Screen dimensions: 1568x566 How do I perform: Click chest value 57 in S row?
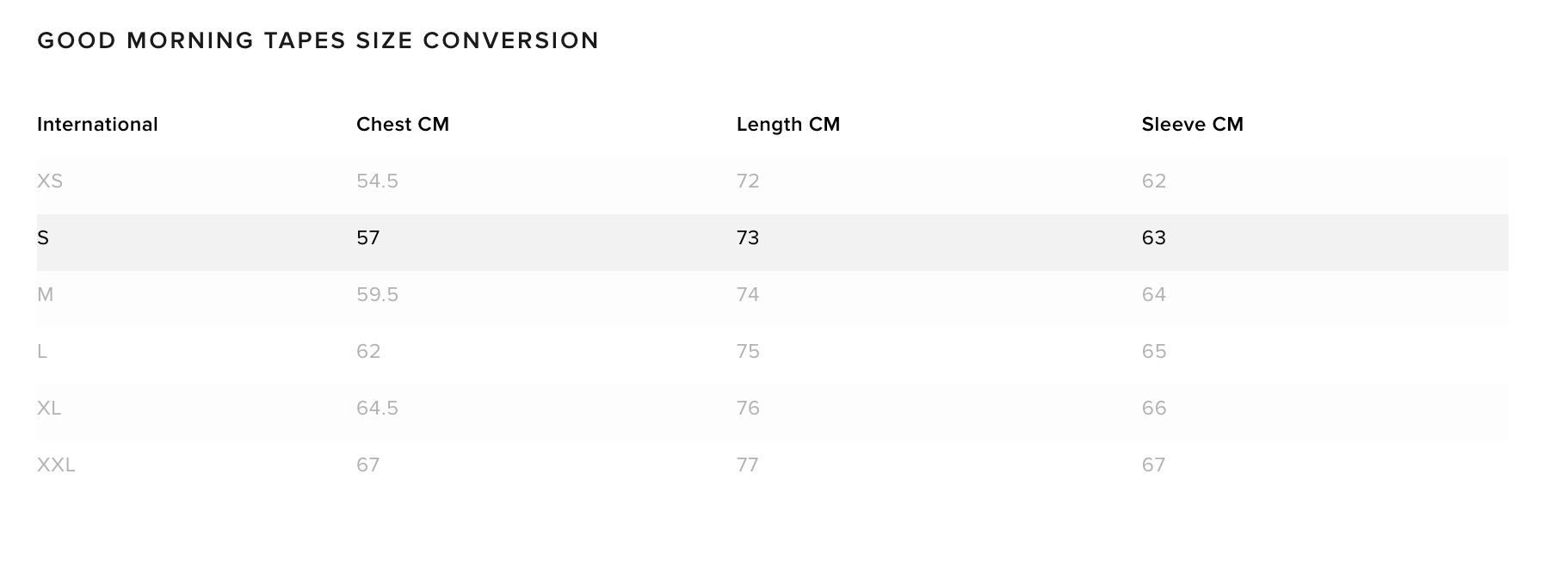(x=367, y=238)
